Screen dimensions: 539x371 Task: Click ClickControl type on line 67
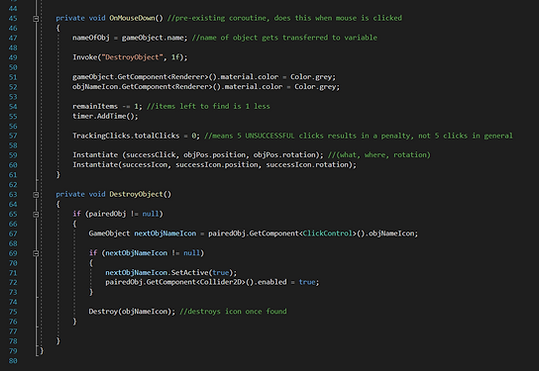click(328, 233)
